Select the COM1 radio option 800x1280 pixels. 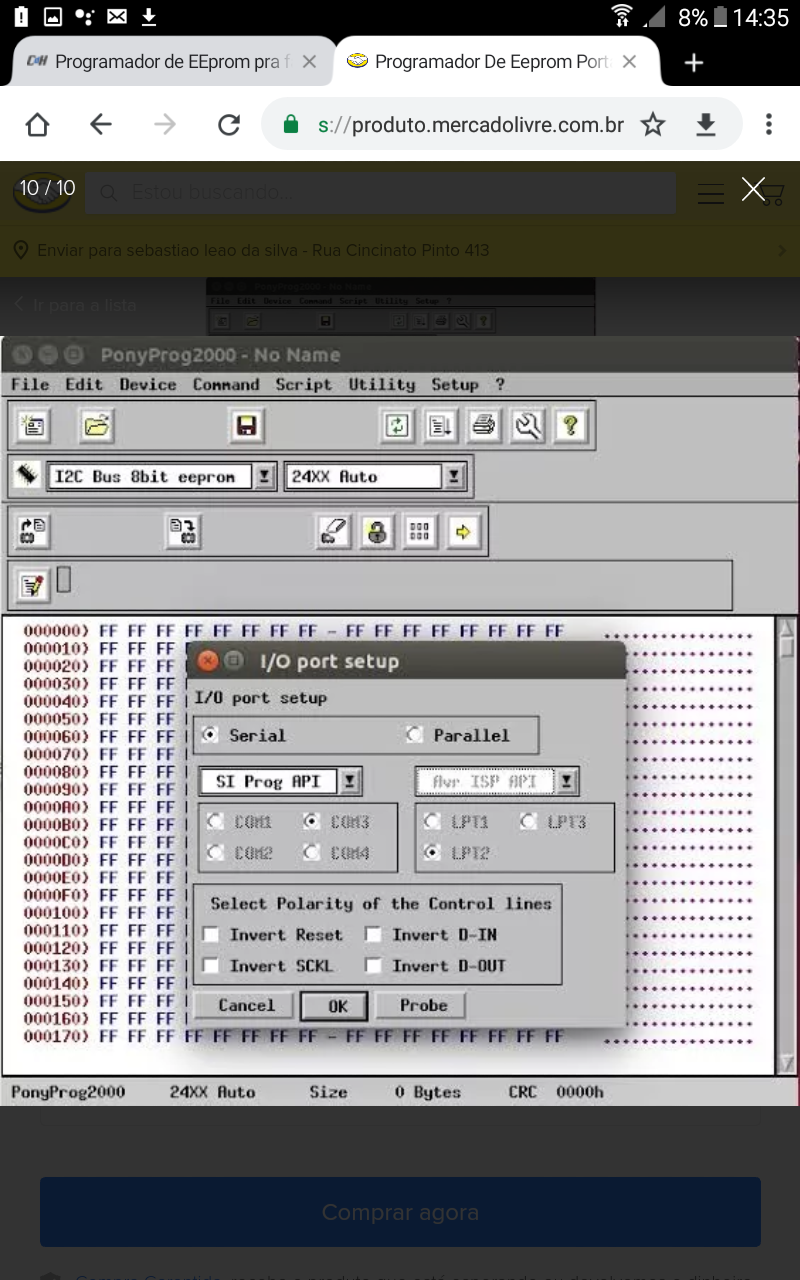click(214, 822)
